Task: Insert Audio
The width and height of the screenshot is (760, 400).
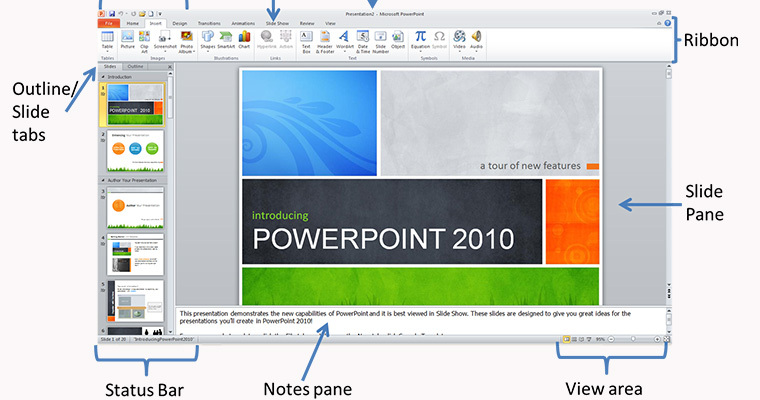Action: click(476, 41)
